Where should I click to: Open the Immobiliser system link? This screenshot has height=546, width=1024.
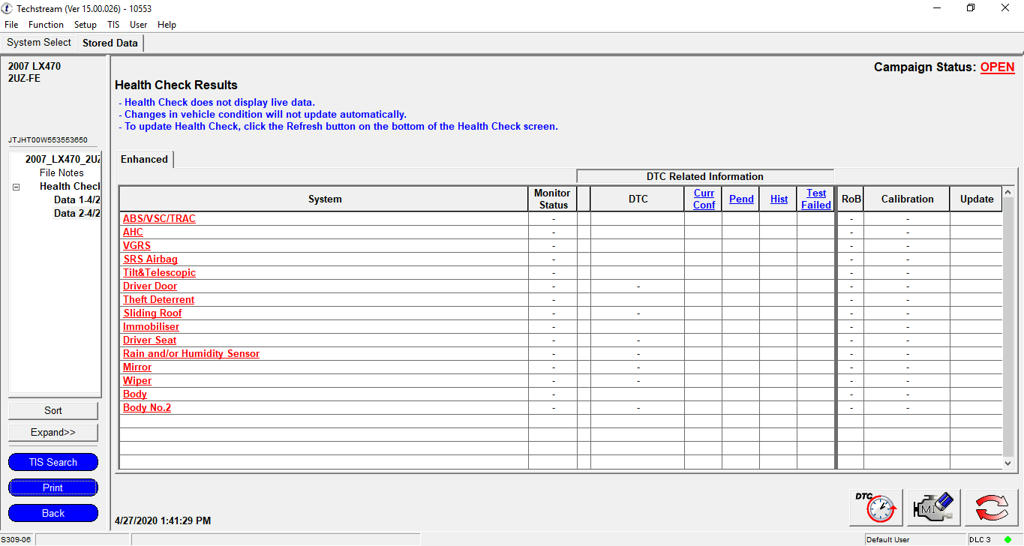point(151,327)
